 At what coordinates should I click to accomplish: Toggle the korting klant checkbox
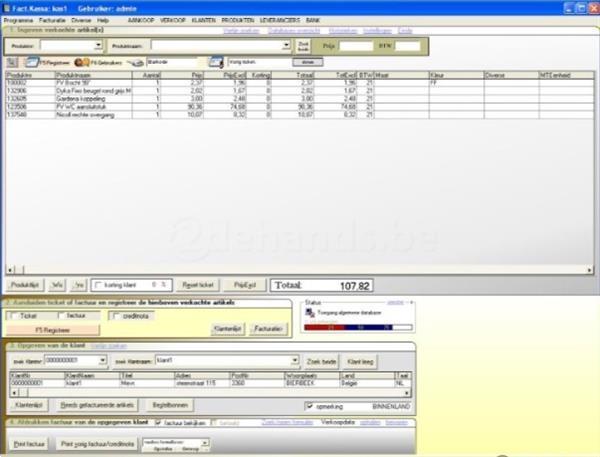[x=98, y=285]
